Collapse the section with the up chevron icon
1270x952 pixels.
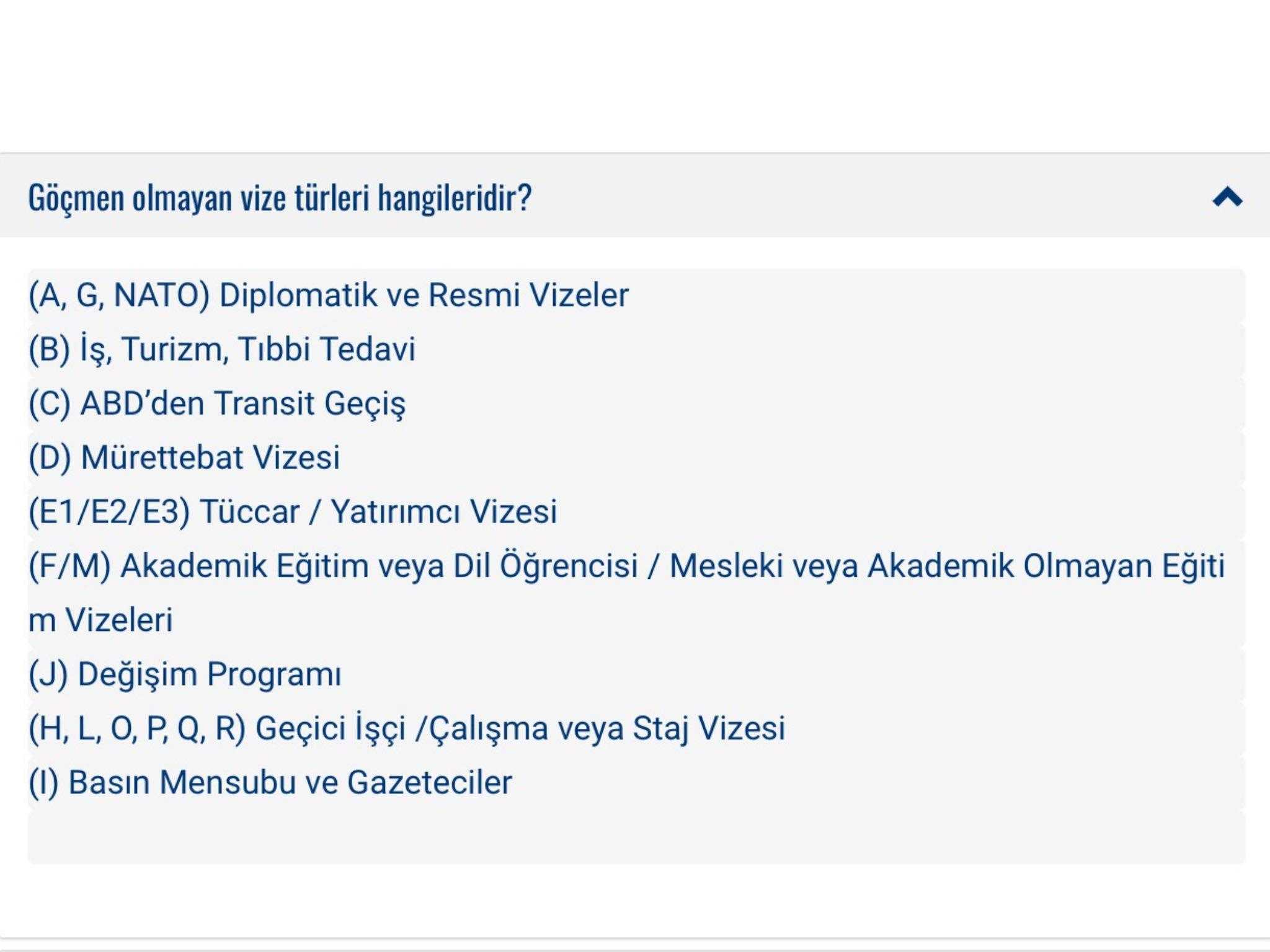[1227, 197]
